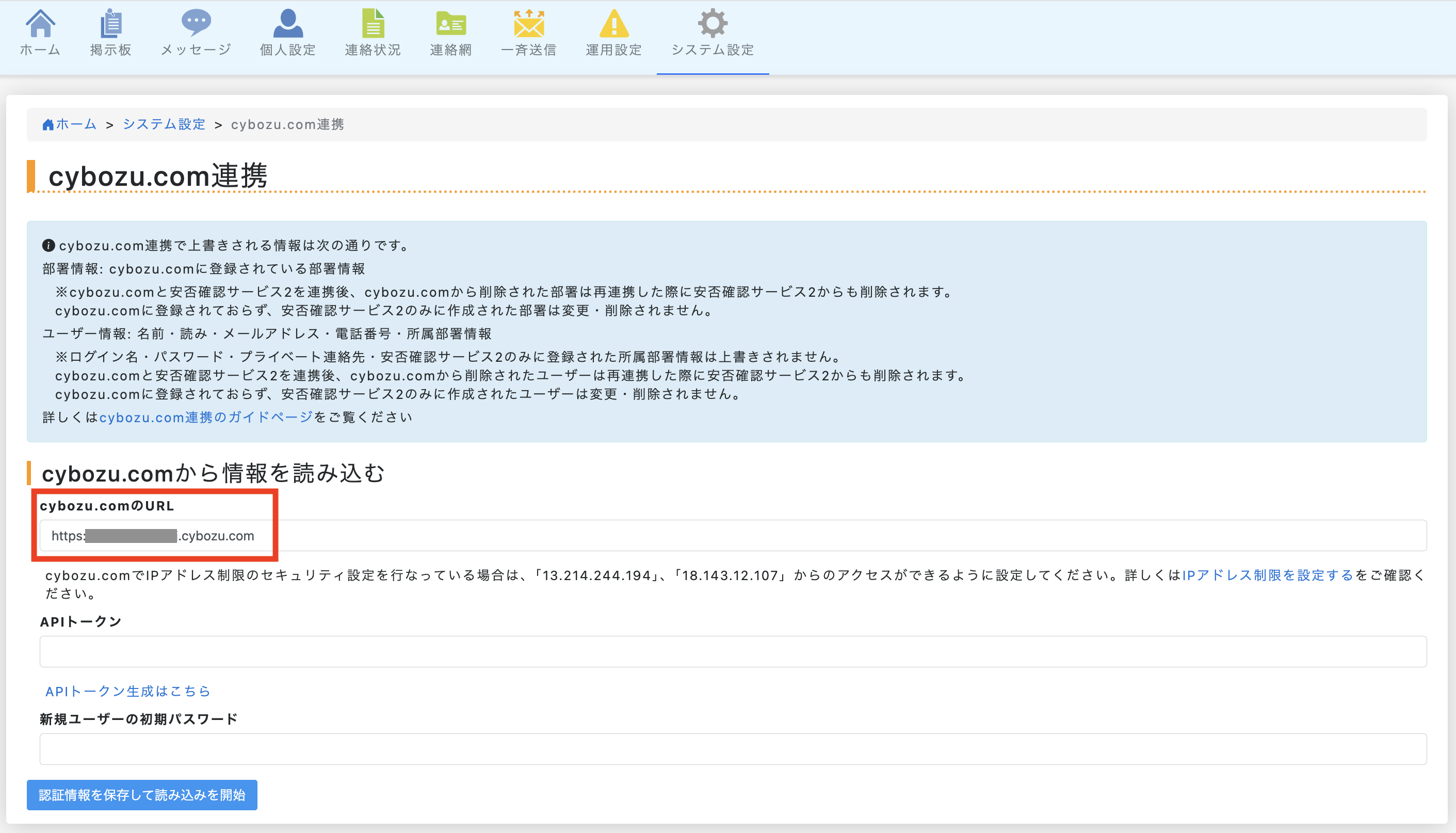Select the メッセージ menu label
This screenshot has width=1456, height=833.
(x=196, y=51)
